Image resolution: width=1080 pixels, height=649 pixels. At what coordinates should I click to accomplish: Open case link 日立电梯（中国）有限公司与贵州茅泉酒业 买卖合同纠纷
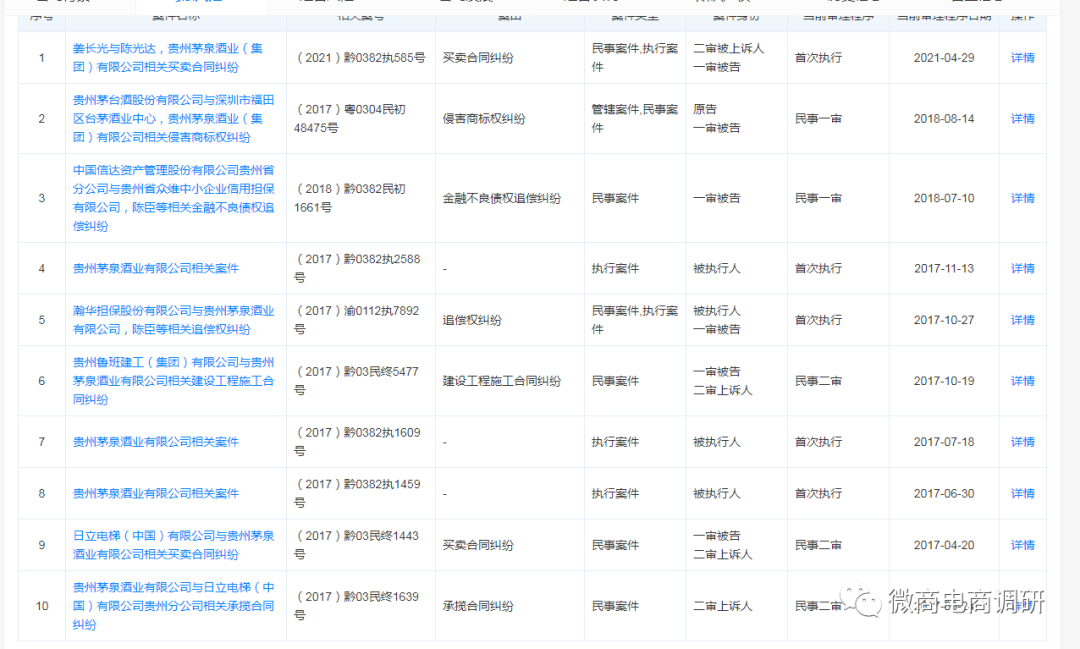point(174,545)
